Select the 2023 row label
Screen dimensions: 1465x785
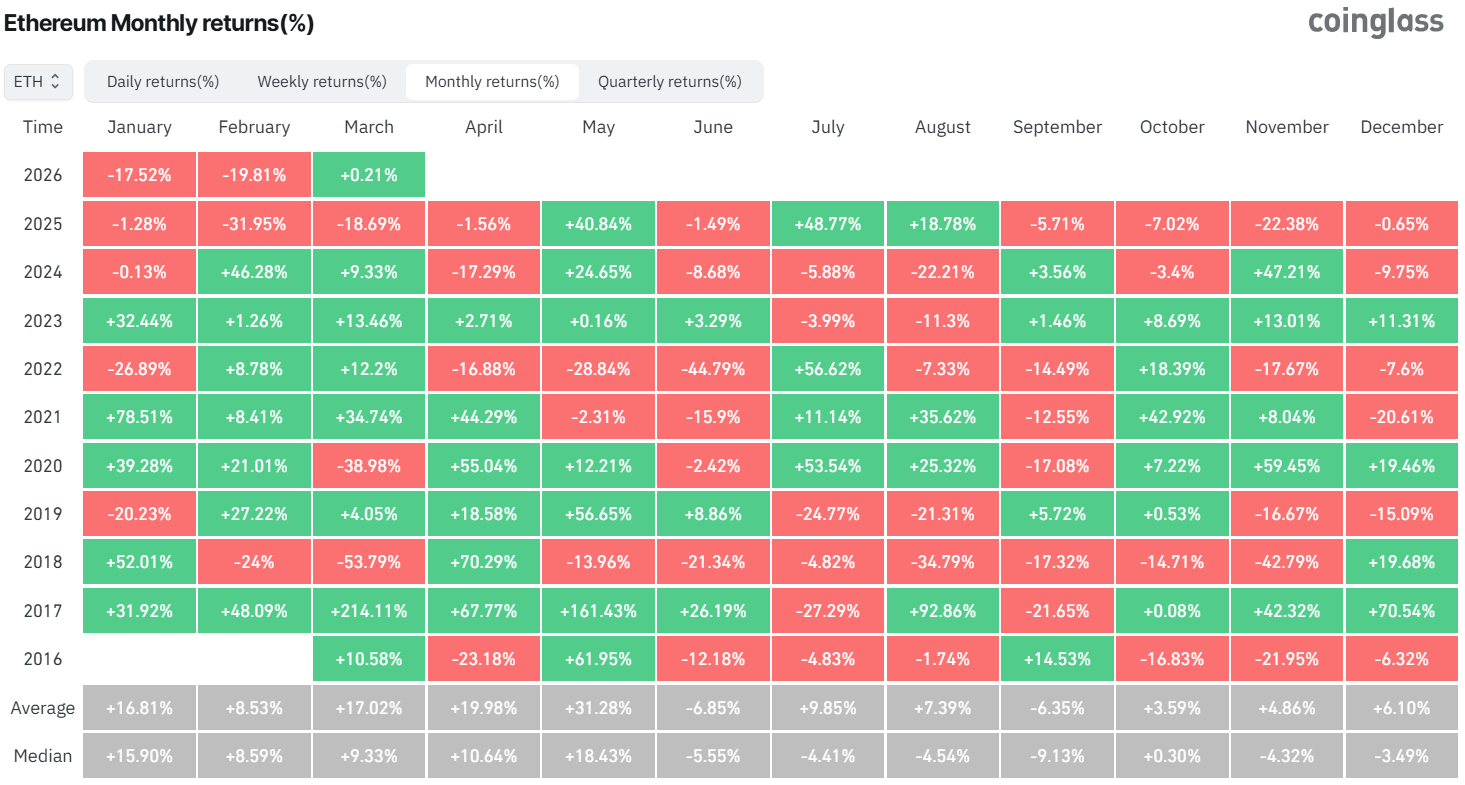tap(42, 321)
